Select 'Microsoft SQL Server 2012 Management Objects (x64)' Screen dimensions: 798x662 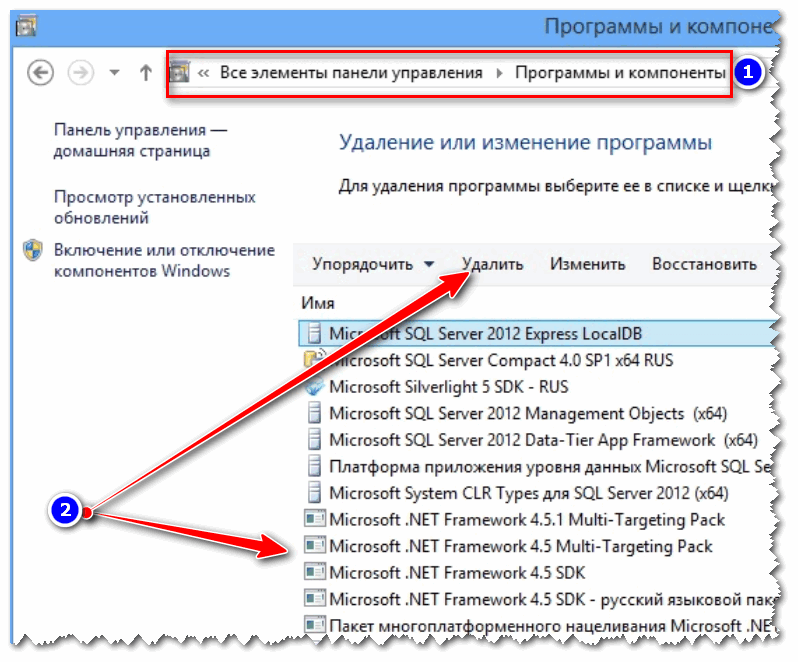point(528,413)
